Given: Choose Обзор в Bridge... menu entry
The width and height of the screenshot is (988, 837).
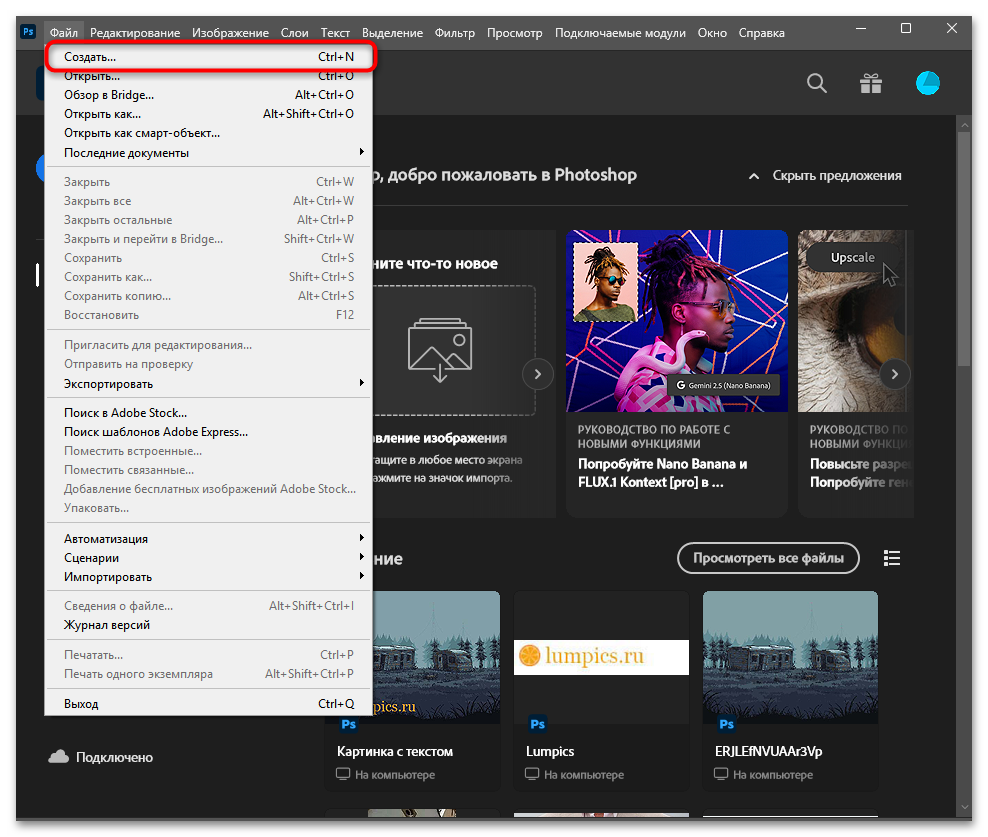Looking at the screenshot, I should (209, 95).
